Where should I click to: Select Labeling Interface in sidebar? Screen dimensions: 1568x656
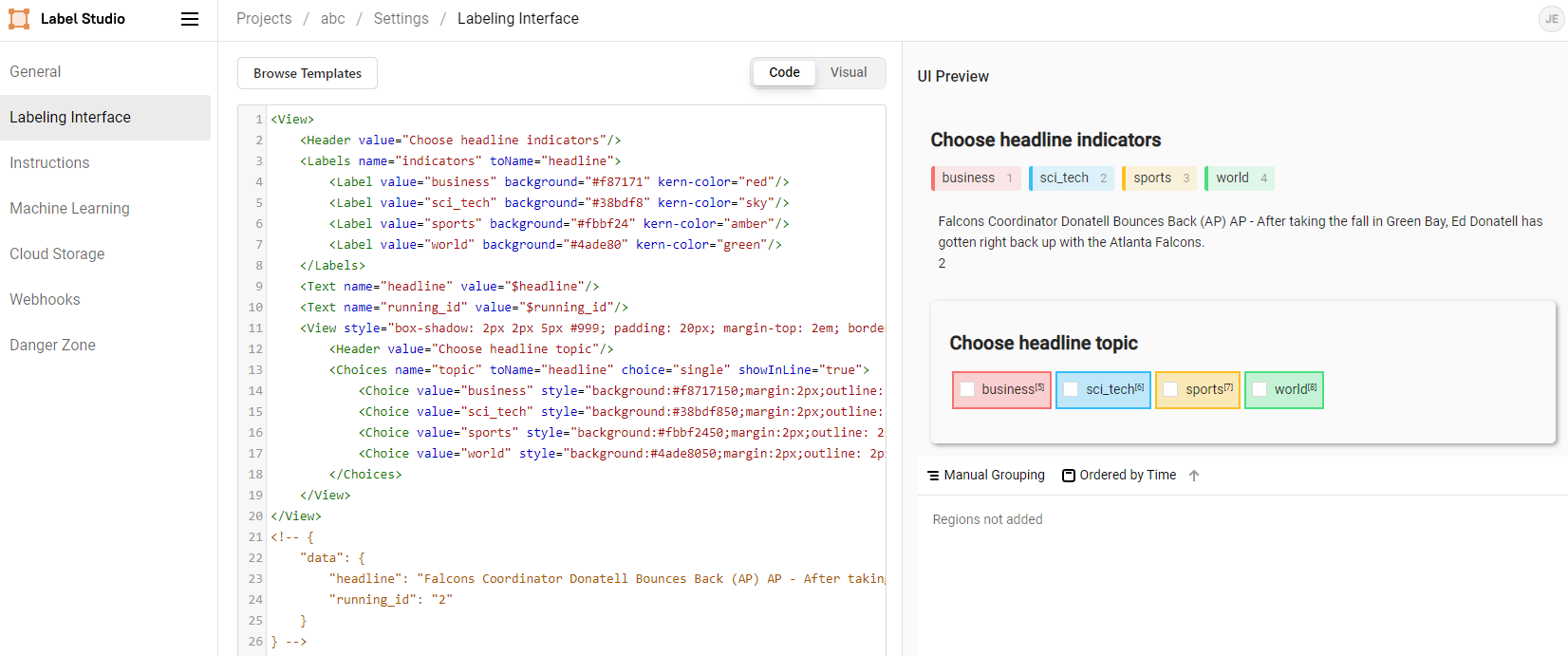(x=105, y=118)
